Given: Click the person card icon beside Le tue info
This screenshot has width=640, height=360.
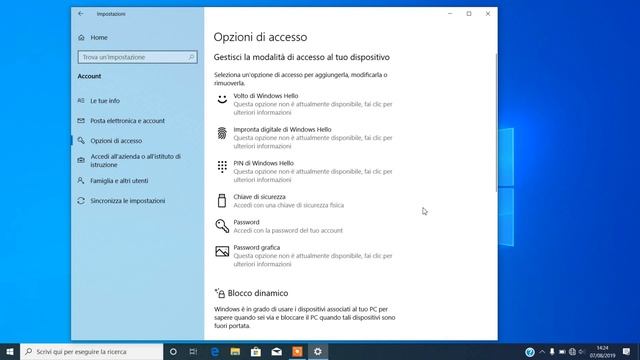Looking at the screenshot, I should 81,100.
